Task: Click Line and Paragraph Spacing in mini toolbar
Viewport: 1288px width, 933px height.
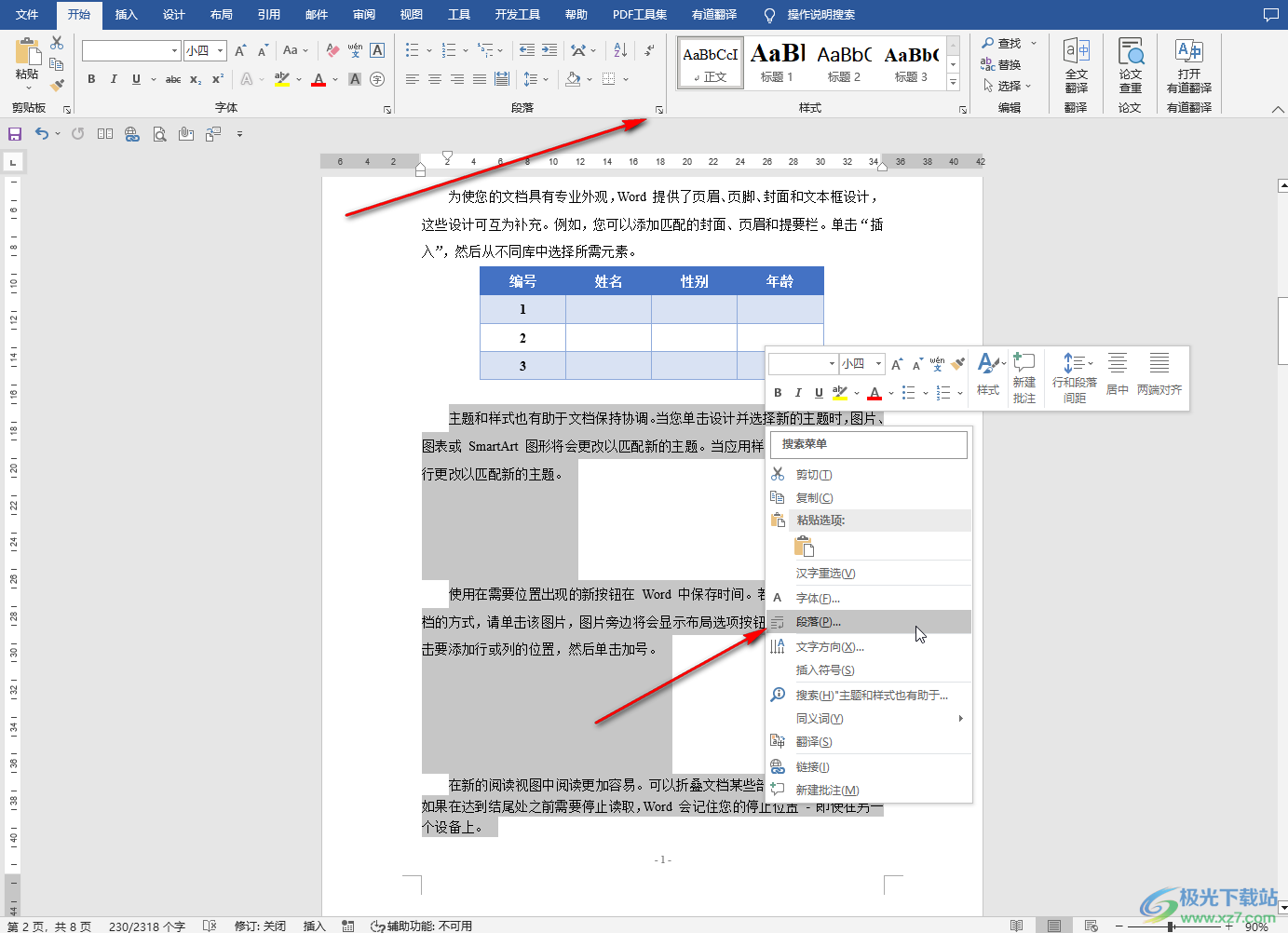Action: click(1074, 378)
